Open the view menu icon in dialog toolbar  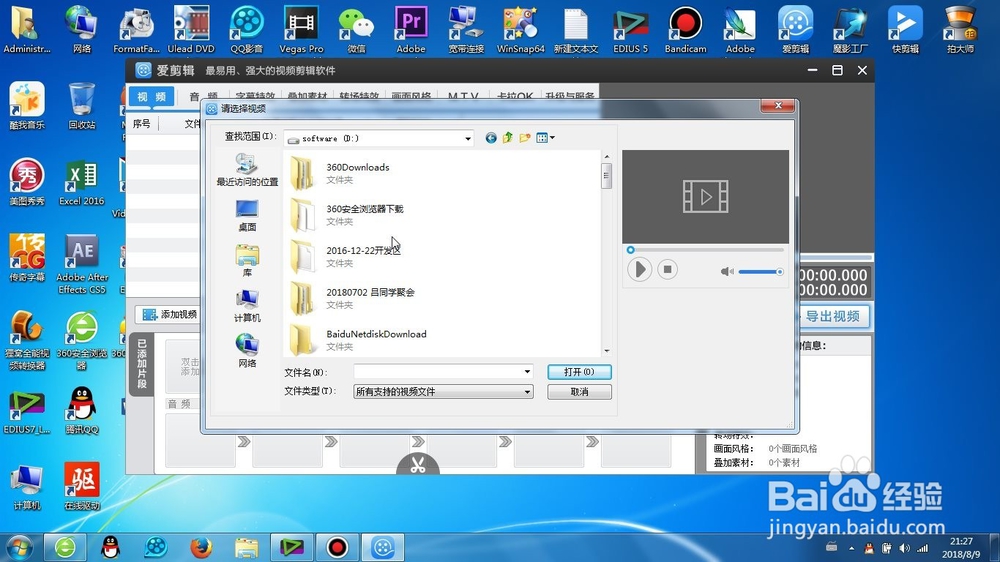point(545,138)
